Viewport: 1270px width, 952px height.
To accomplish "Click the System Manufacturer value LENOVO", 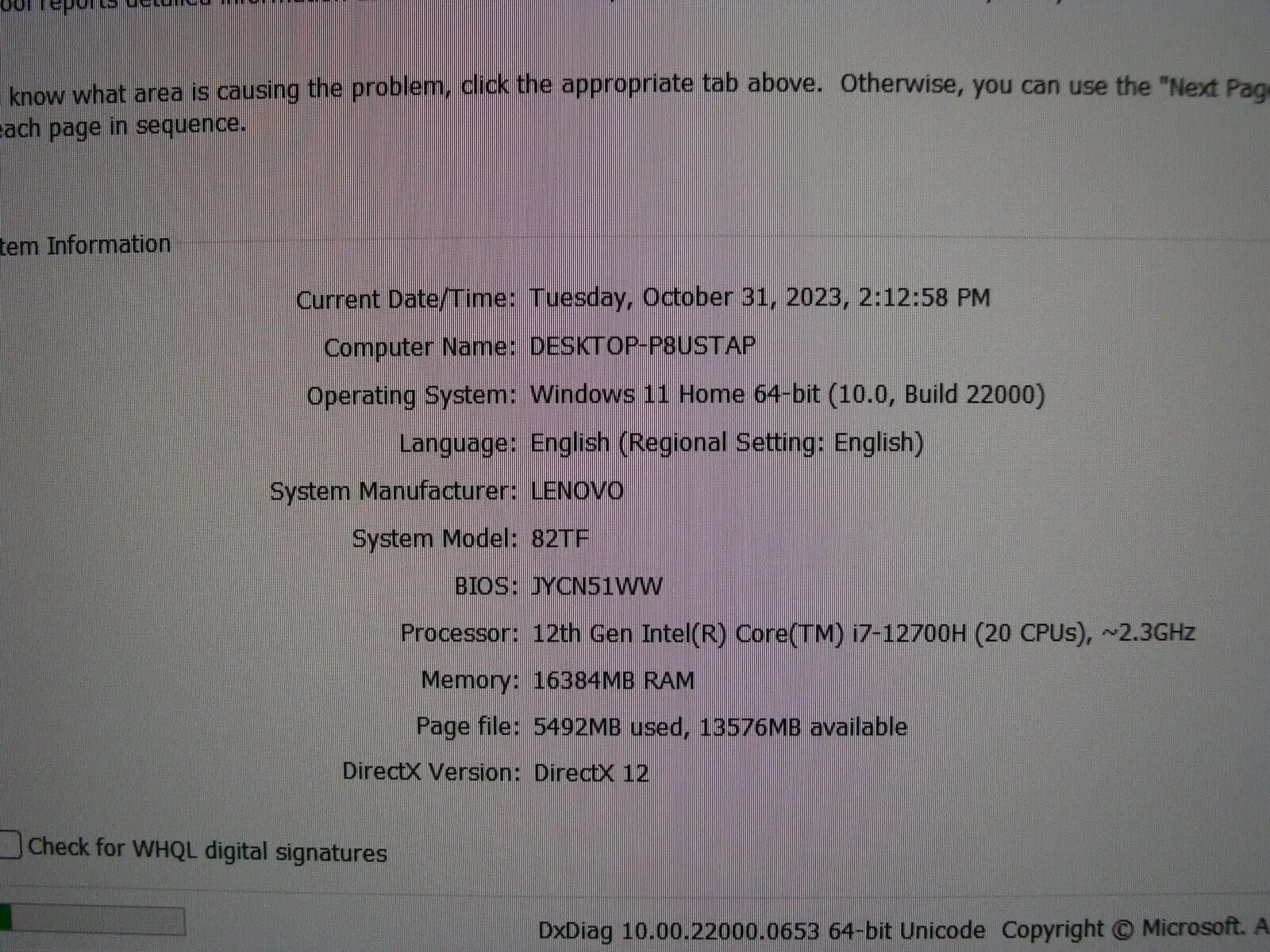I will point(577,490).
